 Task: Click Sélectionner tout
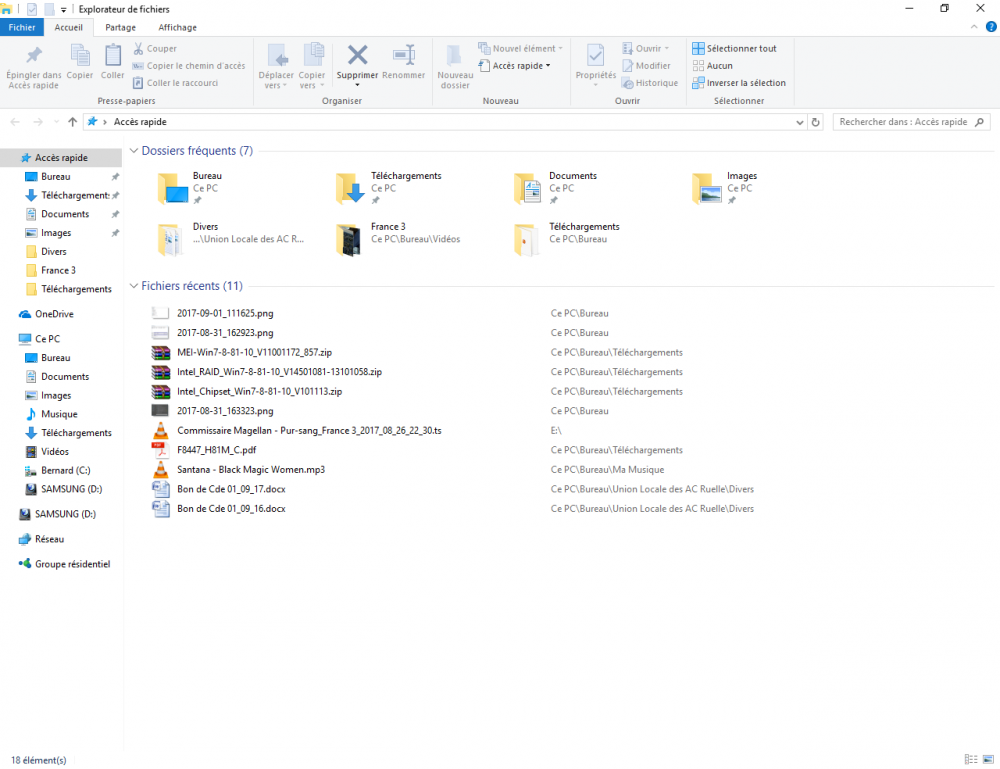(x=734, y=48)
